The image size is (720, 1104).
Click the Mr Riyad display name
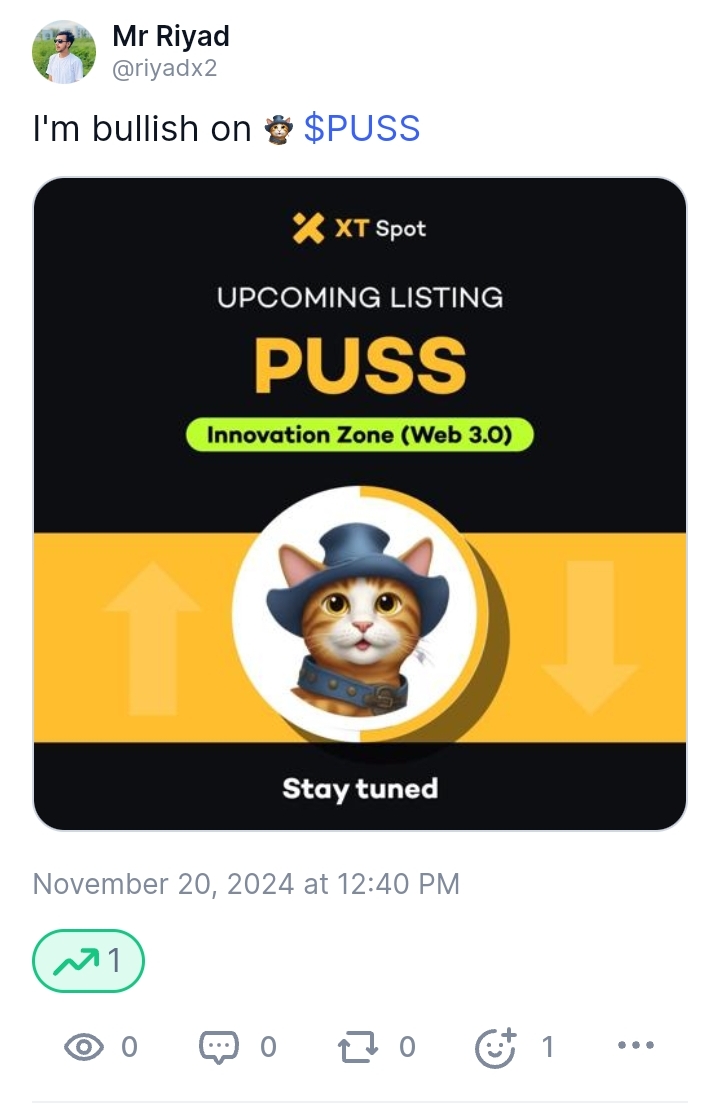pyautogui.click(x=171, y=36)
